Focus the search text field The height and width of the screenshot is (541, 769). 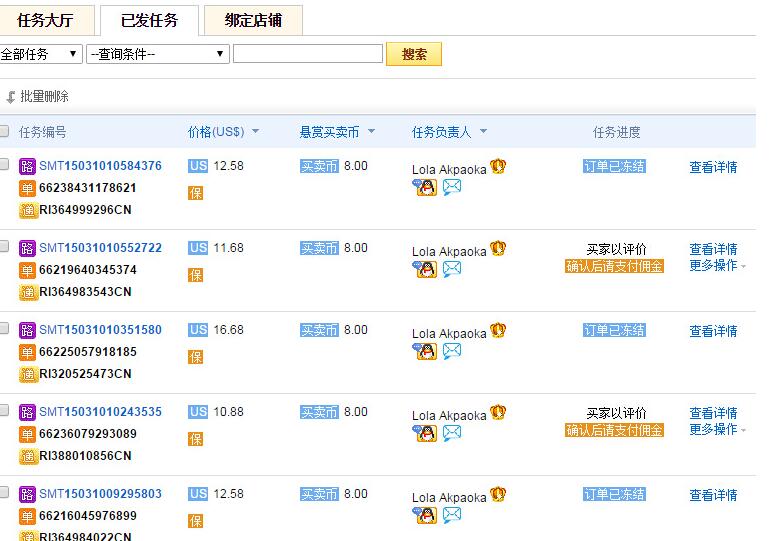[308, 53]
